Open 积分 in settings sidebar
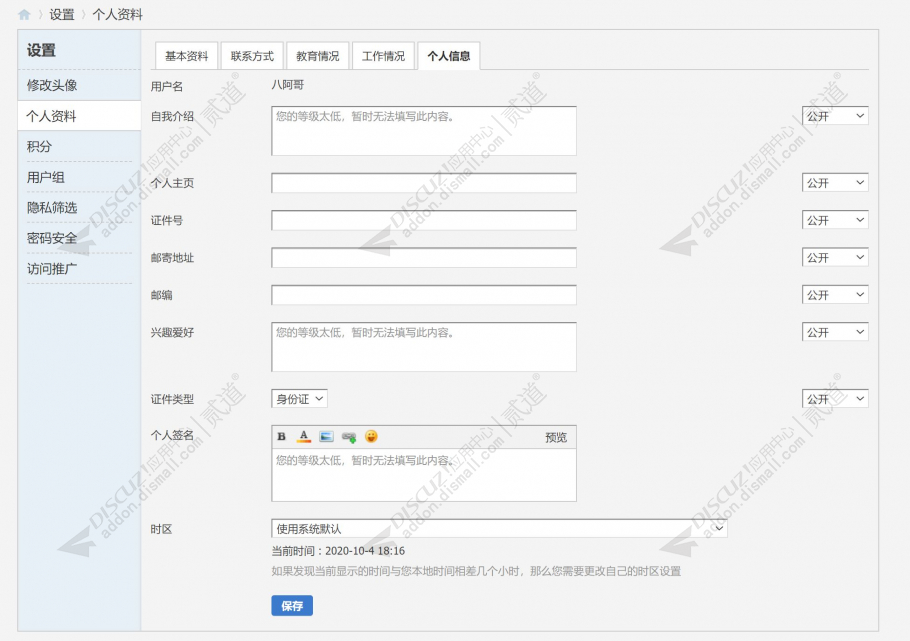This screenshot has width=910, height=641. pos(39,146)
